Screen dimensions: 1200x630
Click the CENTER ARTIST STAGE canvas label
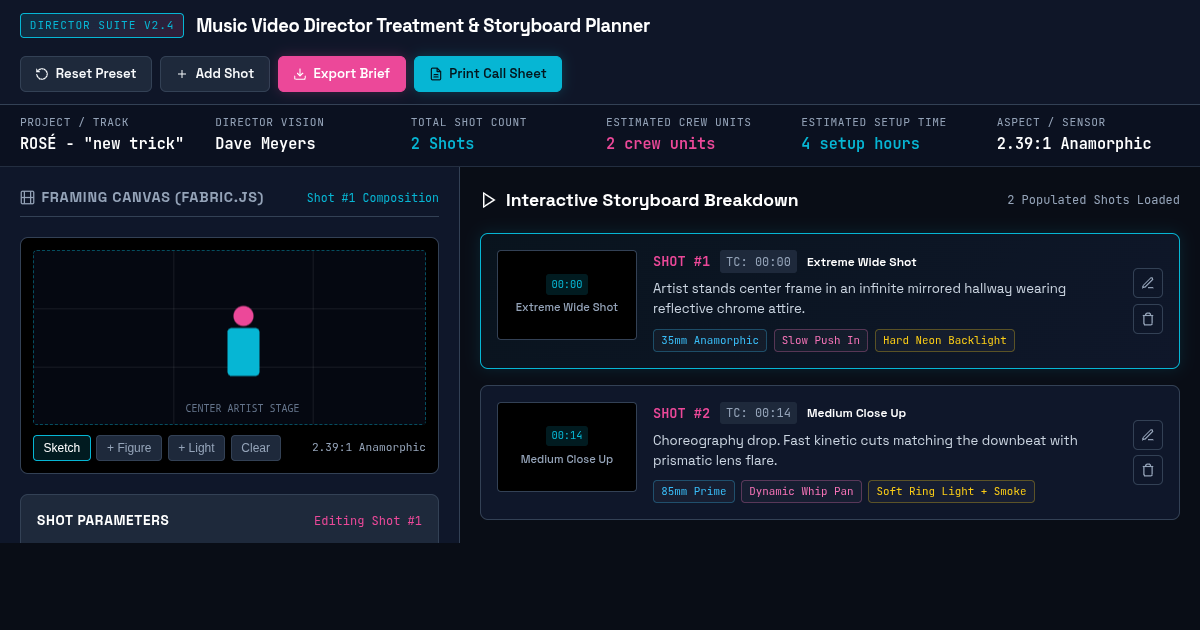click(x=242, y=409)
